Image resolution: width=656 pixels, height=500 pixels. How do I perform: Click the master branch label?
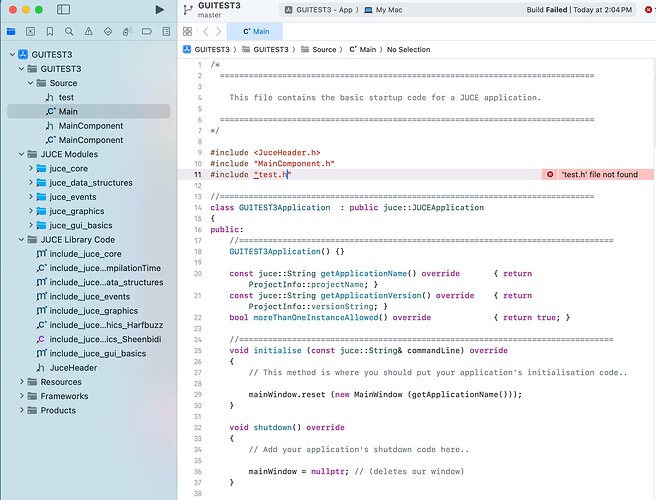(210, 15)
